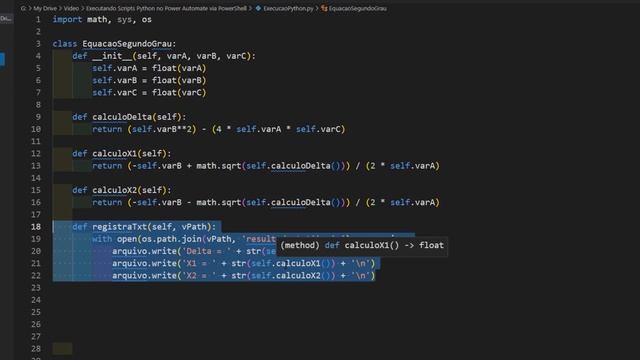Click method name 'calculoX2' on line 15
This screenshot has height=360, width=640.
(114, 190)
